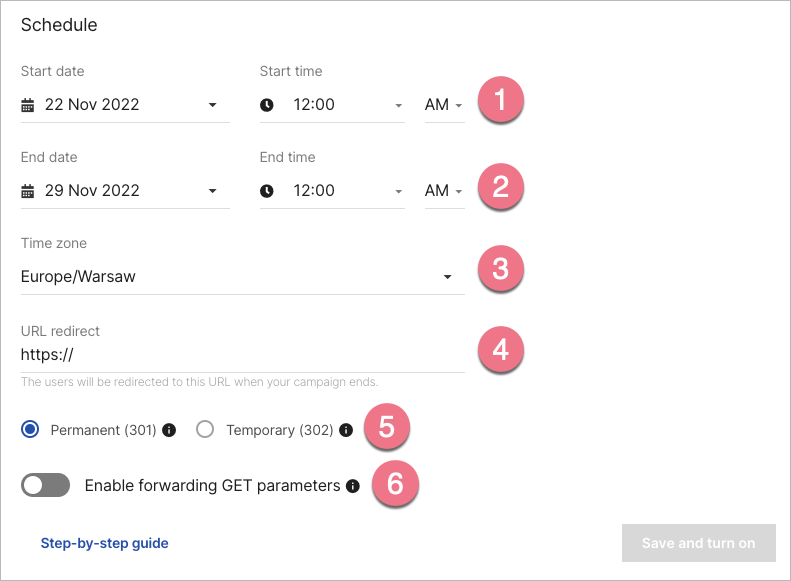This screenshot has height=581, width=791.
Task: Open the start date dropdown
Action: pyautogui.click(x=213, y=105)
